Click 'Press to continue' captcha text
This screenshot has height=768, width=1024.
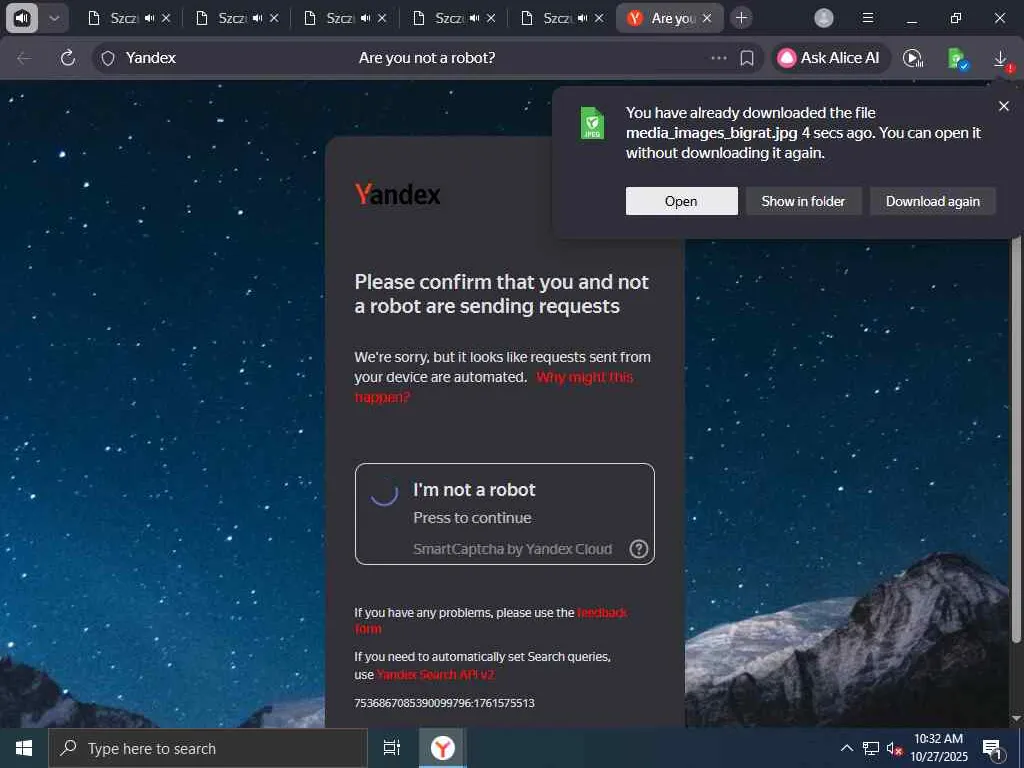(472, 518)
